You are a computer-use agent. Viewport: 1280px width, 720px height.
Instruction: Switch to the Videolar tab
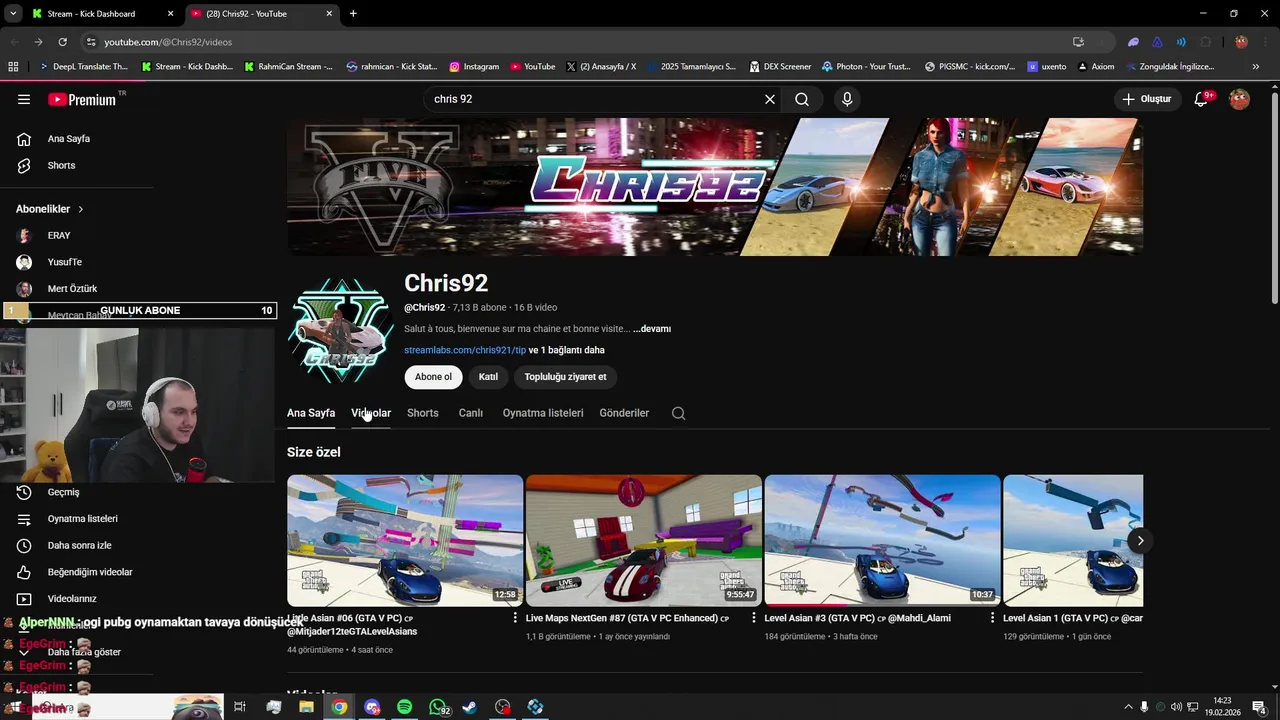pyautogui.click(x=371, y=413)
